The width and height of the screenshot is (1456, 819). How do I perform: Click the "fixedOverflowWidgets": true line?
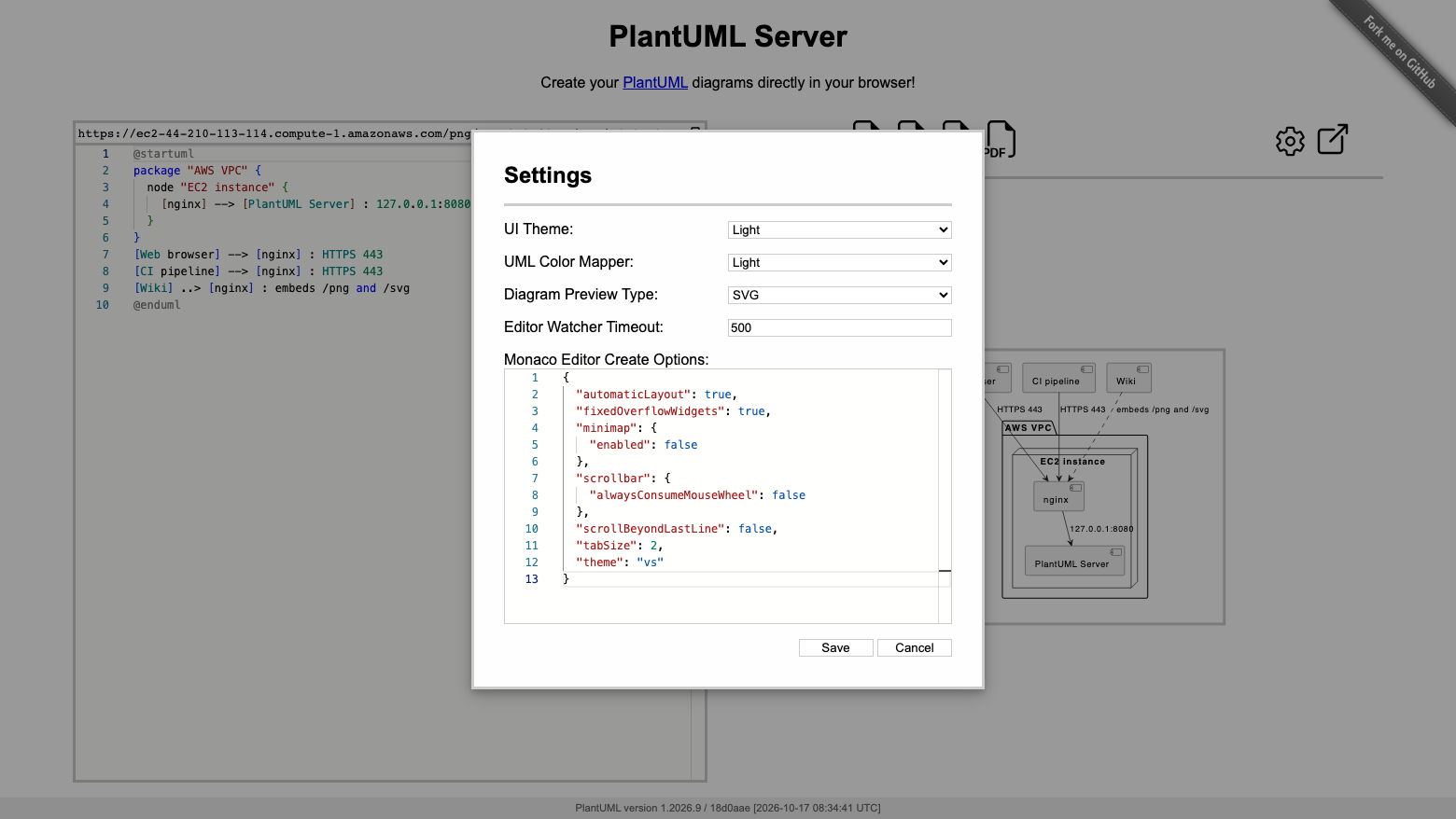coord(673,411)
